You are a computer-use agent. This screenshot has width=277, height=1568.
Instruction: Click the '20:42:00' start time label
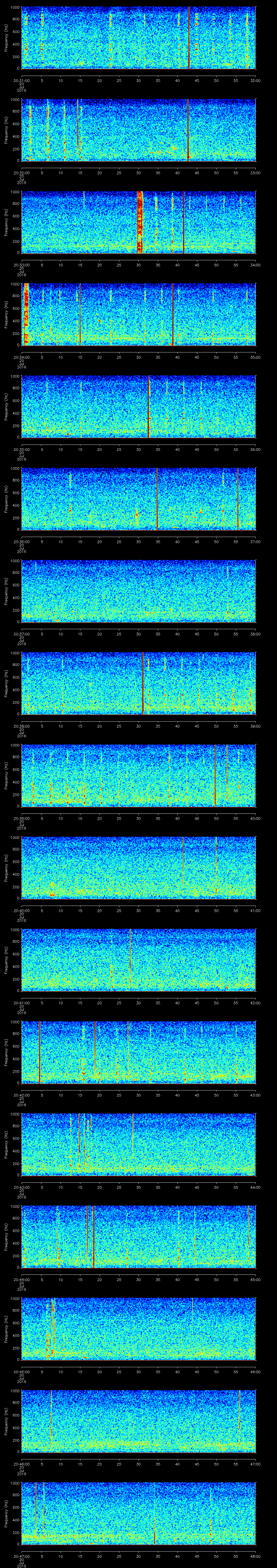pyautogui.click(x=21, y=1095)
